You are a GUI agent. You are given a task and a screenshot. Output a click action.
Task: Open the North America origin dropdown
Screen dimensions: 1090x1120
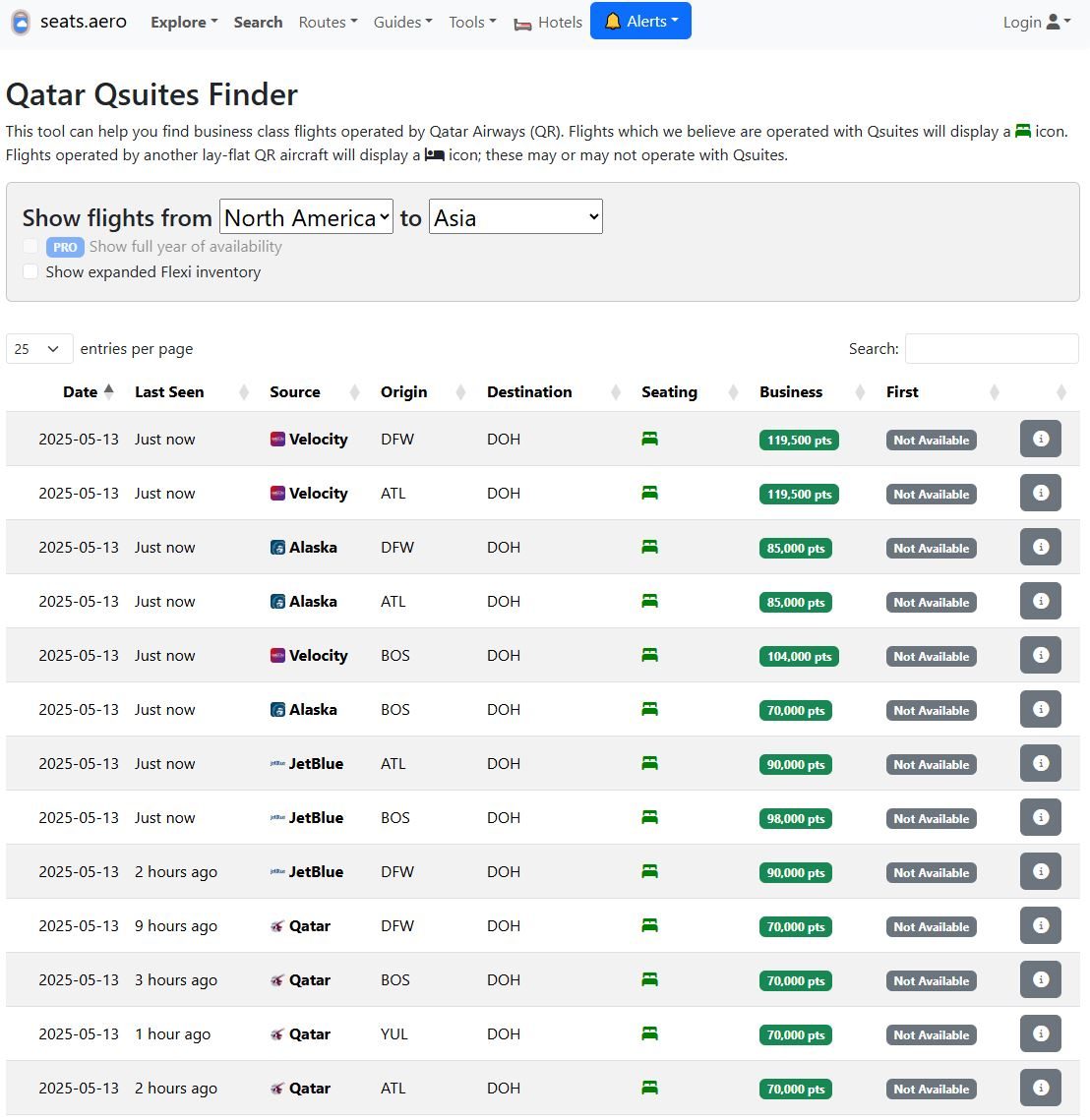pos(306,217)
